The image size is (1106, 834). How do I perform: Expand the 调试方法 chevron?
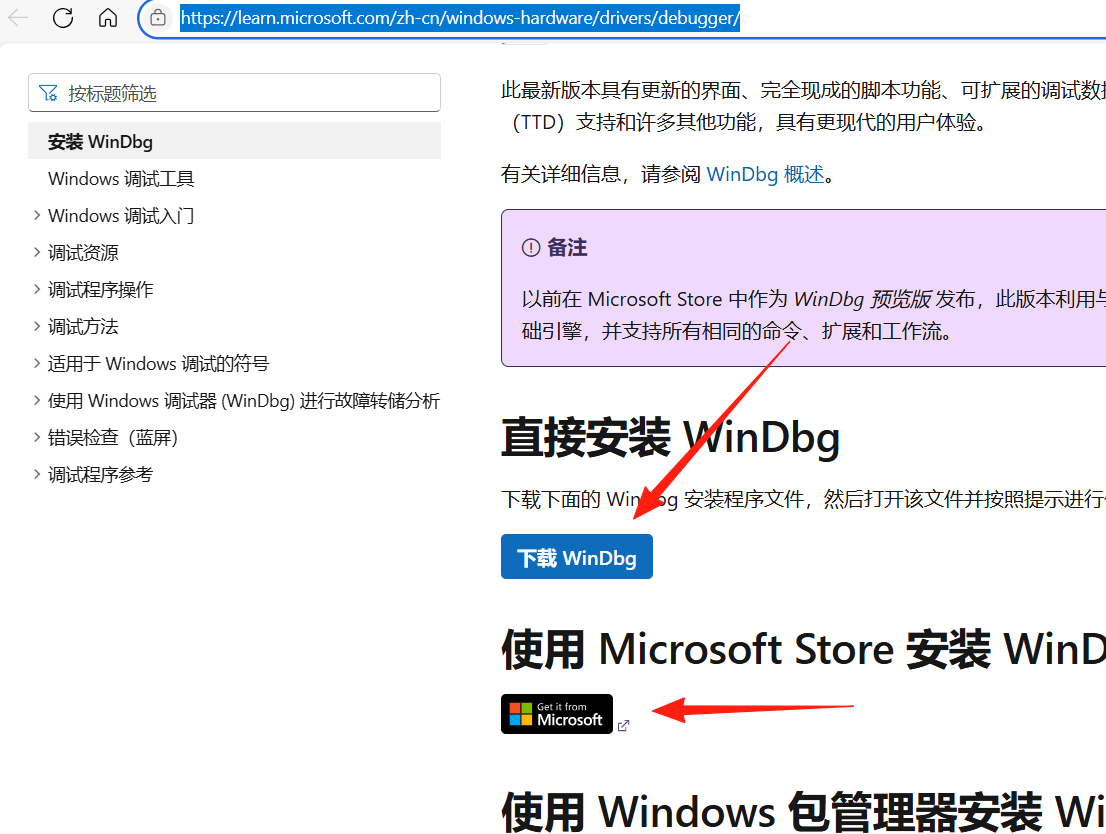(x=37, y=326)
